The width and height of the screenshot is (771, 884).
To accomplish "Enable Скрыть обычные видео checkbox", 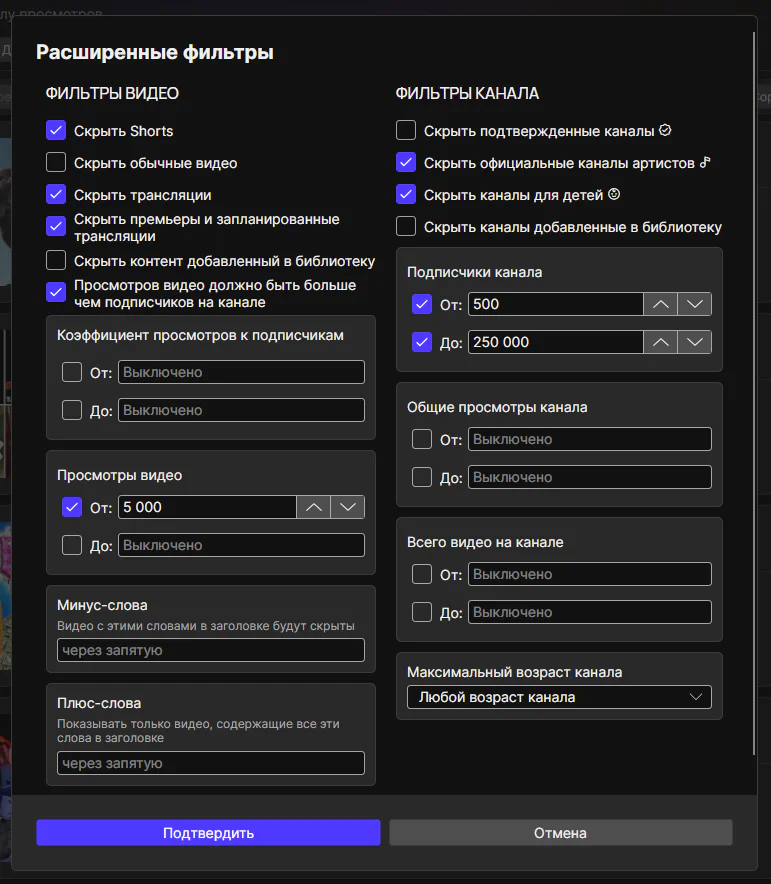I will [56, 162].
